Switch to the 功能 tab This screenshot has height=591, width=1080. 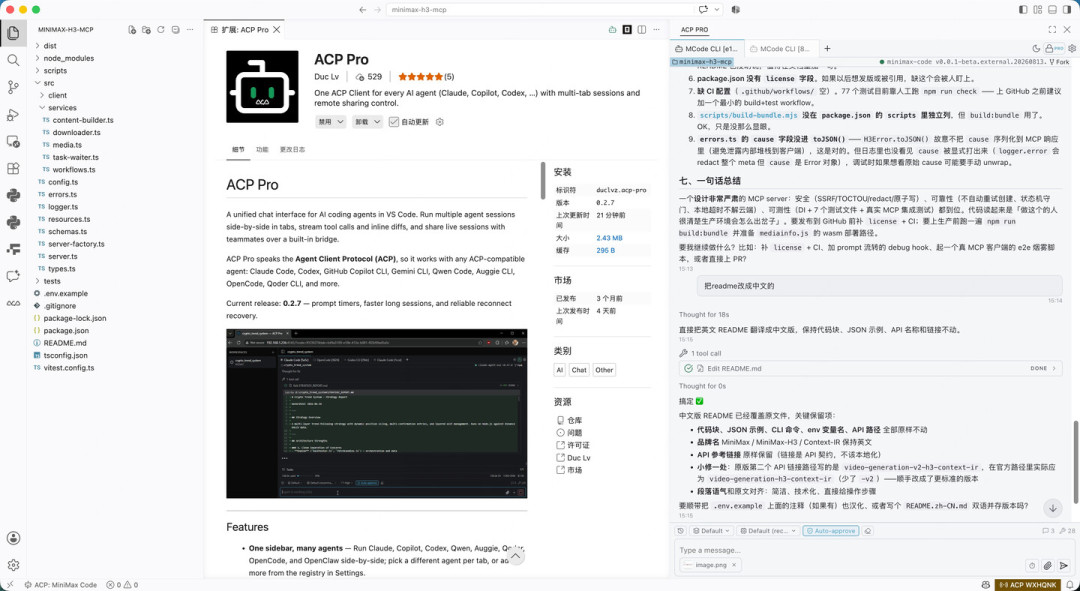262,149
